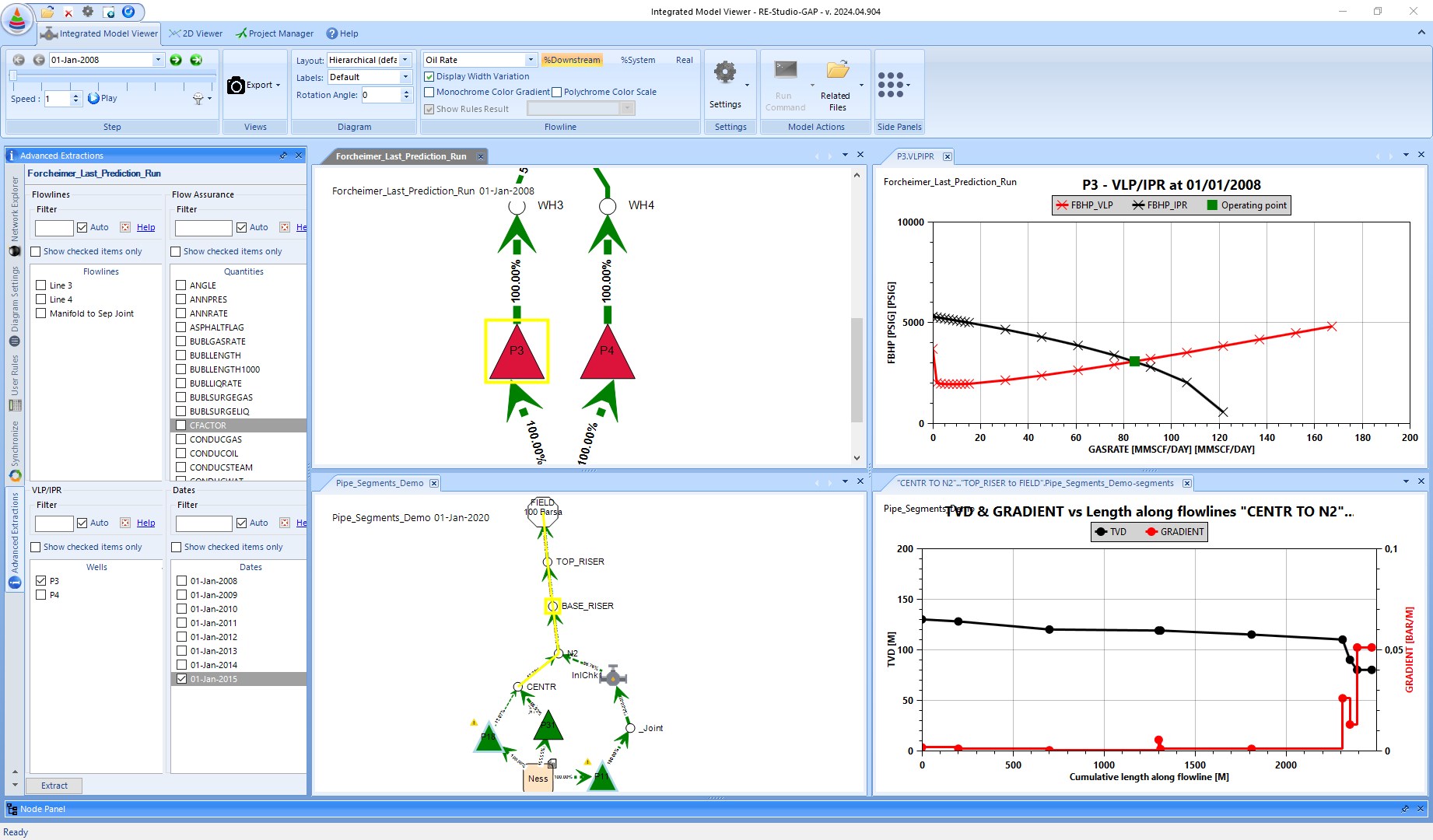The image size is (1433, 840).
Task: Toggle Display Width Variation checkbox
Action: tap(429, 76)
